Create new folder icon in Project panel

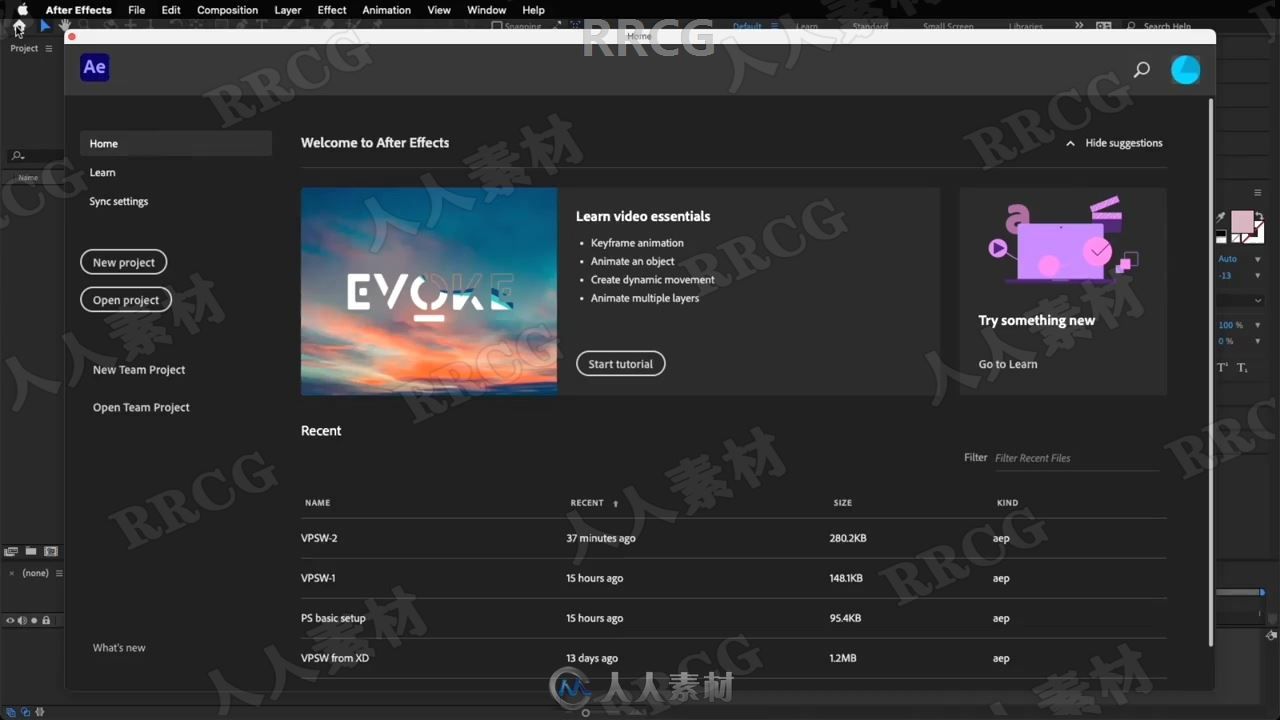tap(31, 551)
